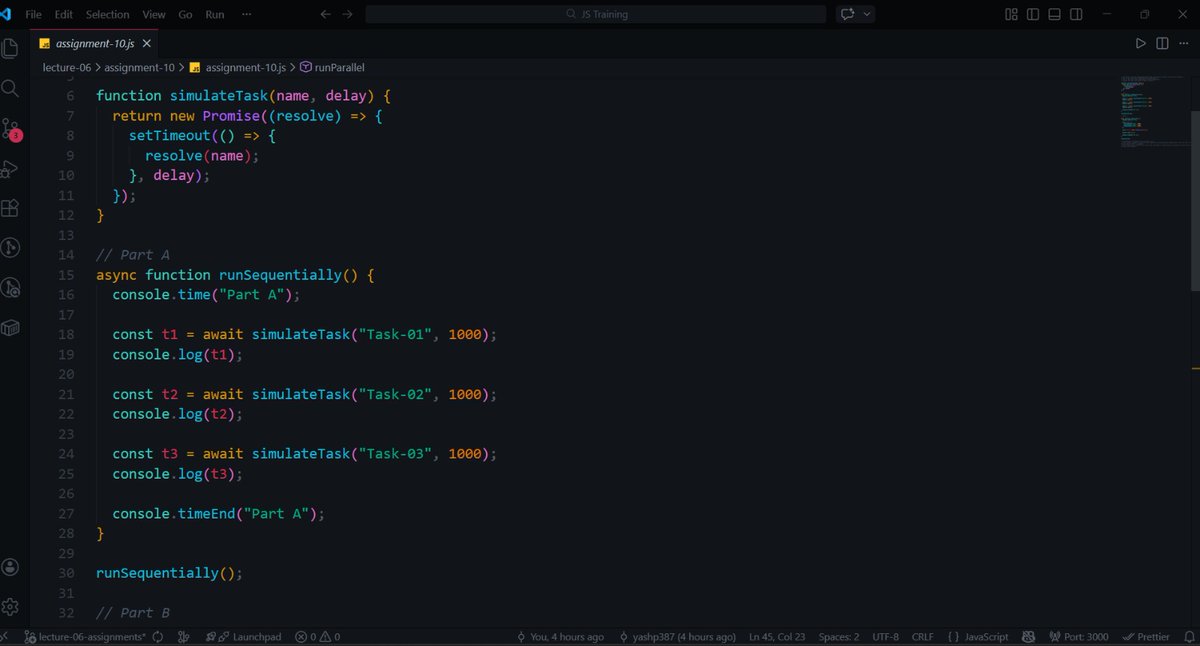Open the Copilot chat icon
Image resolution: width=1200 pixels, height=646 pixels.
(x=848, y=14)
